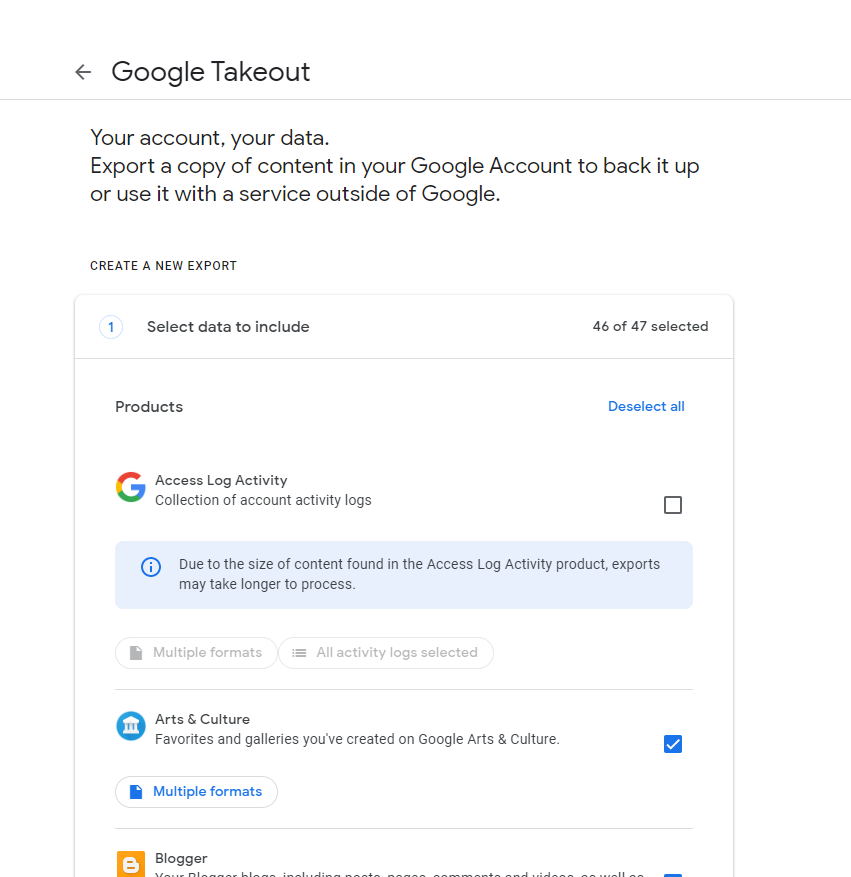This screenshot has height=877, width=851.
Task: Open Multiple formats options for Arts & Culture
Action: click(196, 792)
